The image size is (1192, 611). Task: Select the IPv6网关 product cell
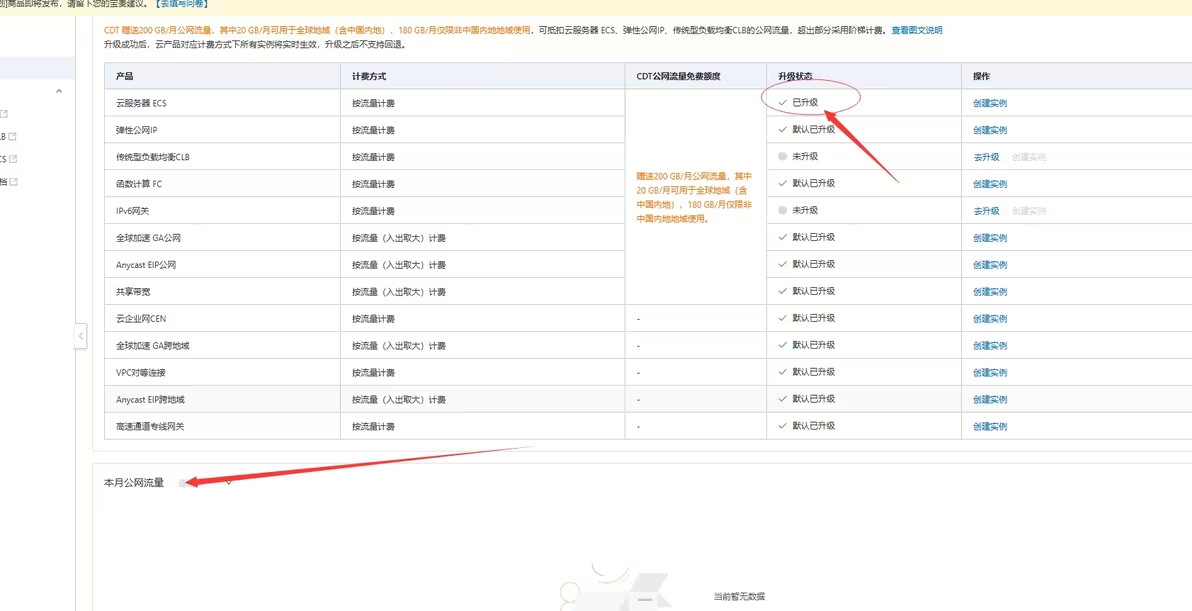point(223,211)
